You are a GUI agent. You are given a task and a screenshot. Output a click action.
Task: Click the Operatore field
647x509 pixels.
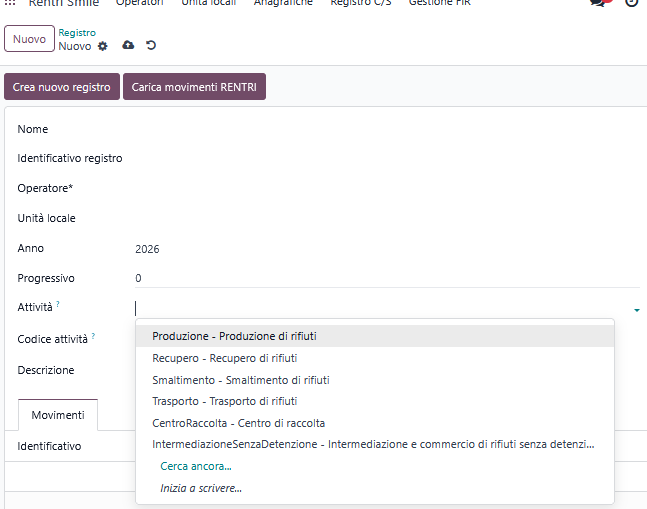pyautogui.click(x=387, y=189)
